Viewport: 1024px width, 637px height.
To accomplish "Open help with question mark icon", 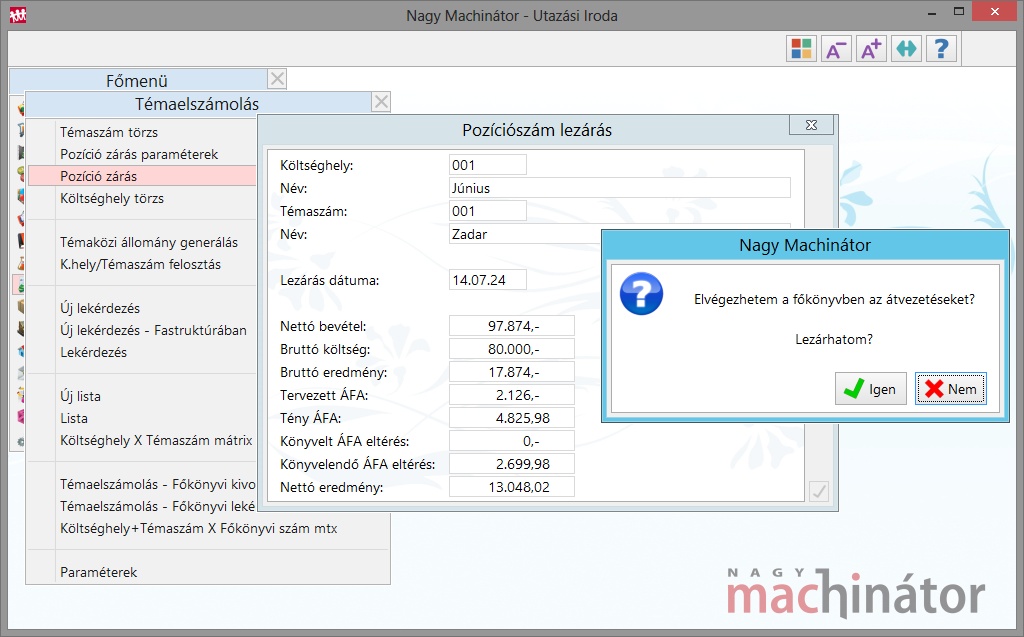I will pos(942,49).
